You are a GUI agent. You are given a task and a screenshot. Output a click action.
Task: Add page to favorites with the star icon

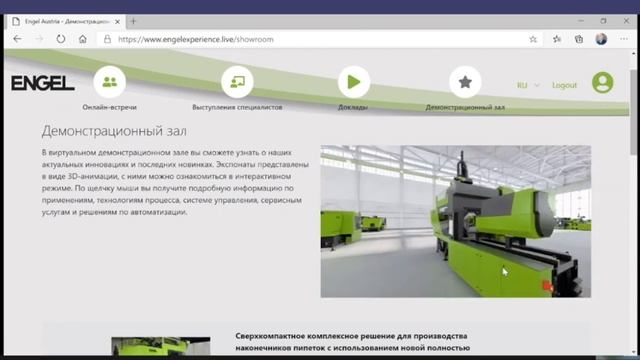(533, 39)
